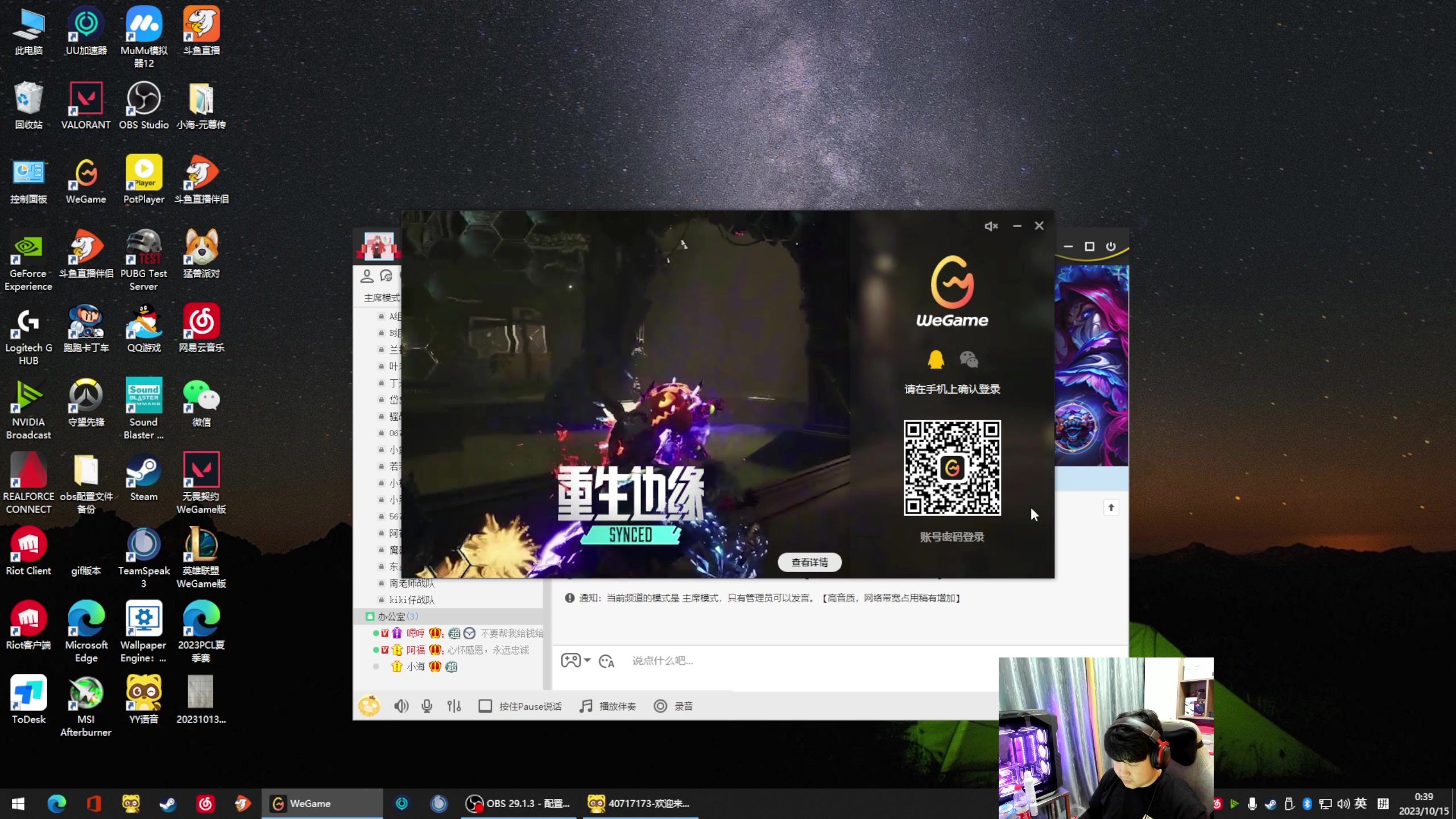Screen dimensions: 1456x819
Task: Unmute the WeGame promo video sound
Action: click(x=991, y=226)
